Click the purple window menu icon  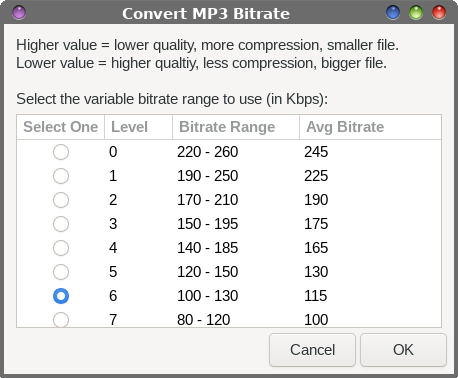click(x=19, y=13)
